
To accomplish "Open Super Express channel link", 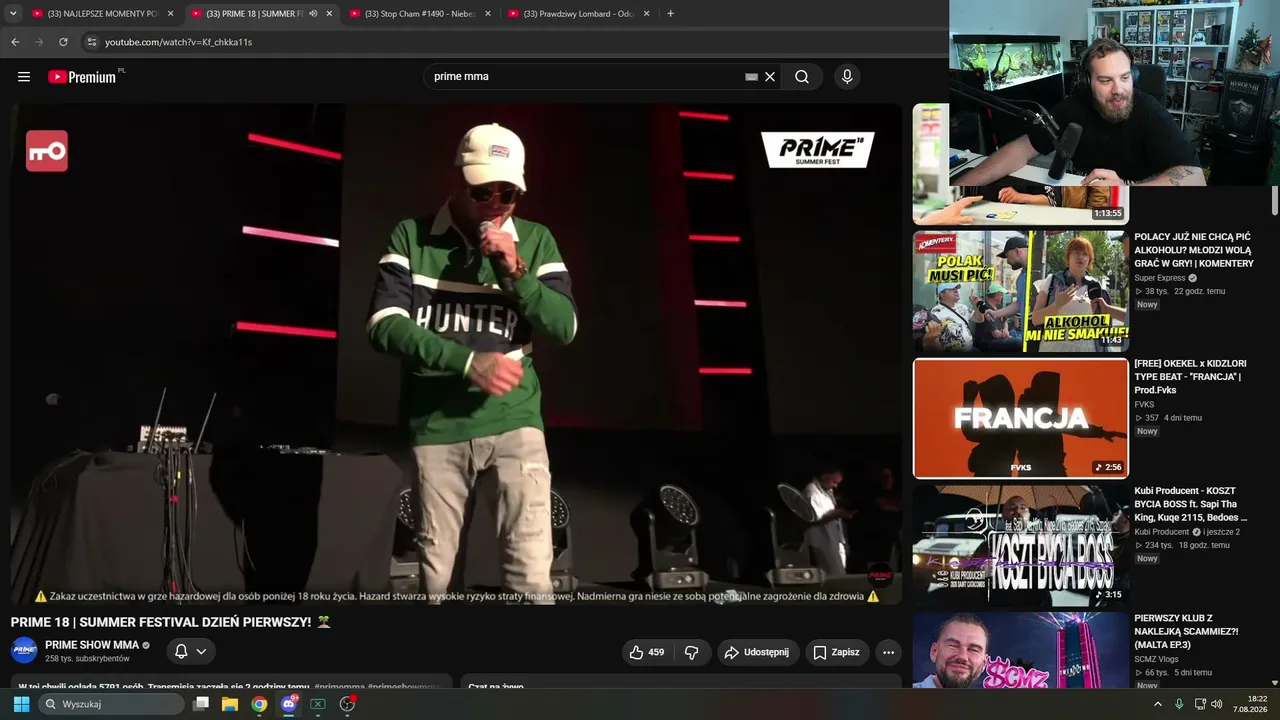I will click(x=1160, y=278).
